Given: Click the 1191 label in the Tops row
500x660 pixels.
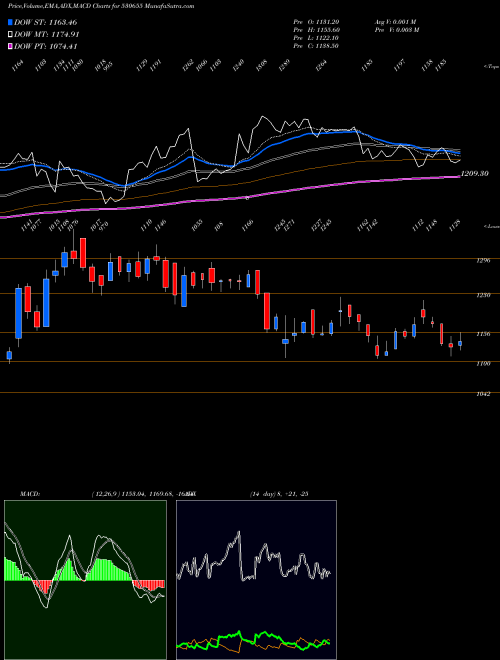Looking at the screenshot, I should coord(155,65).
